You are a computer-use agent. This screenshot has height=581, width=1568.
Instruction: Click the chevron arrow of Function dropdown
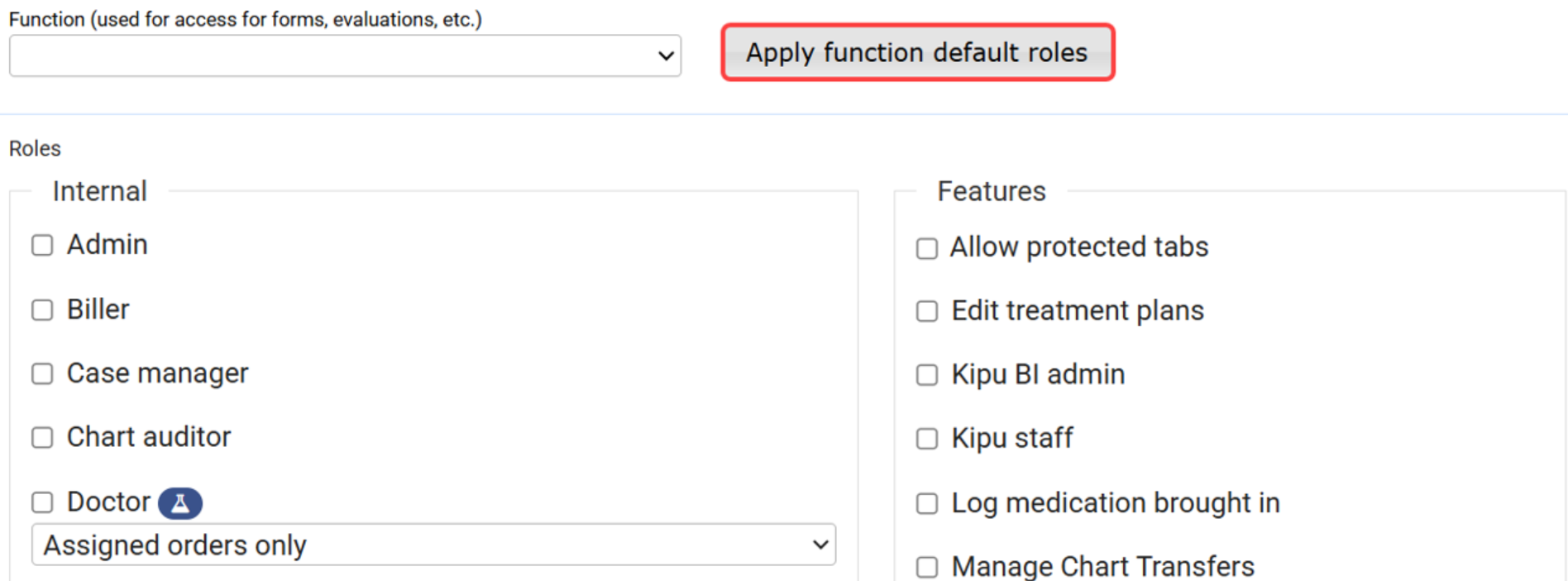point(665,56)
